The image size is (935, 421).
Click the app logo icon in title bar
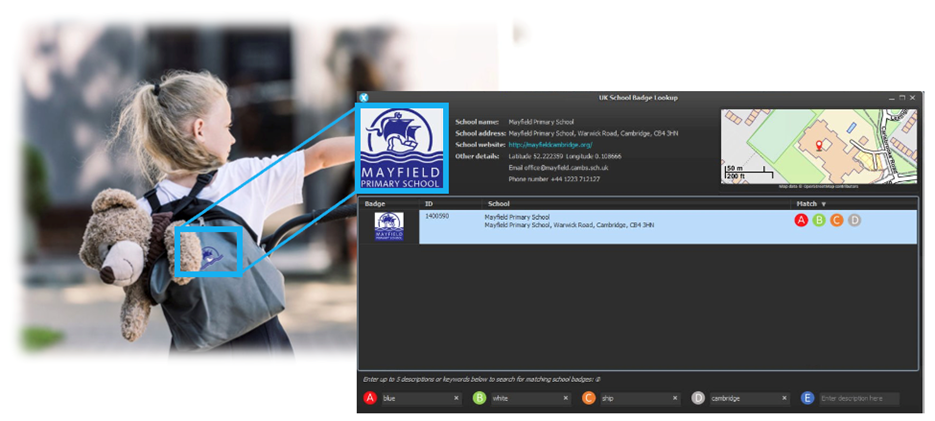[364, 97]
